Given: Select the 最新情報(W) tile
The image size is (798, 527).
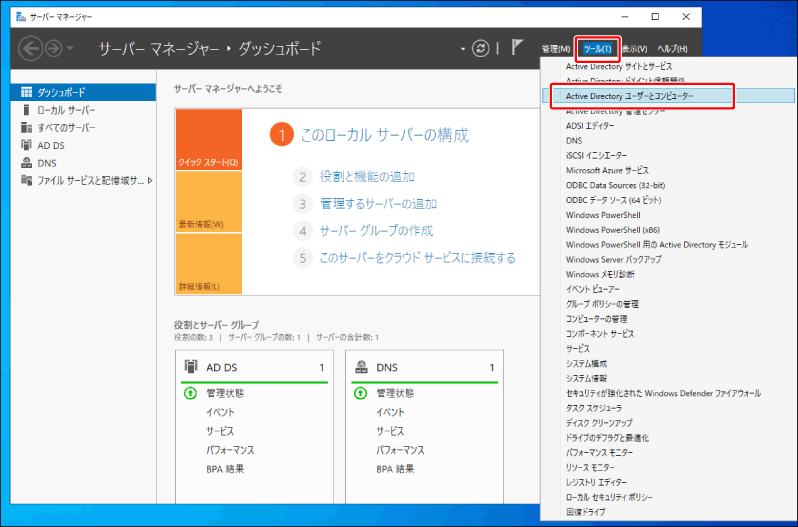Looking at the screenshot, I should click(x=208, y=201).
